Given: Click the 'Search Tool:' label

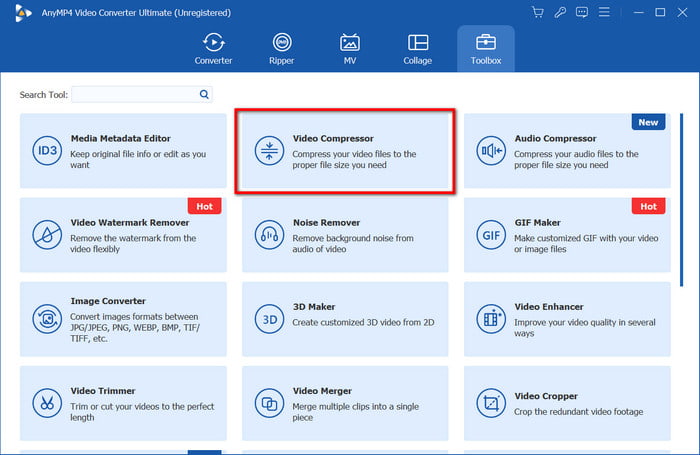Looking at the screenshot, I should click(x=44, y=95).
